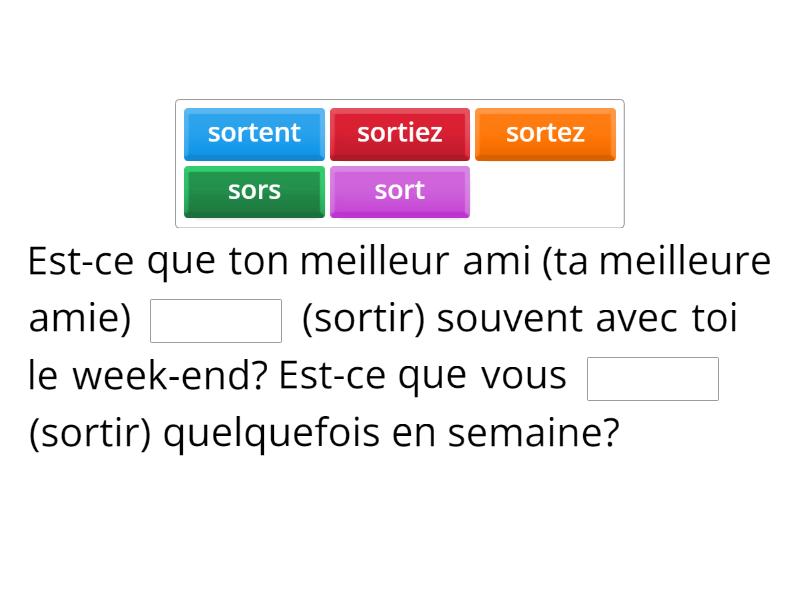Select the blue tile labeled sortent

click(x=254, y=134)
